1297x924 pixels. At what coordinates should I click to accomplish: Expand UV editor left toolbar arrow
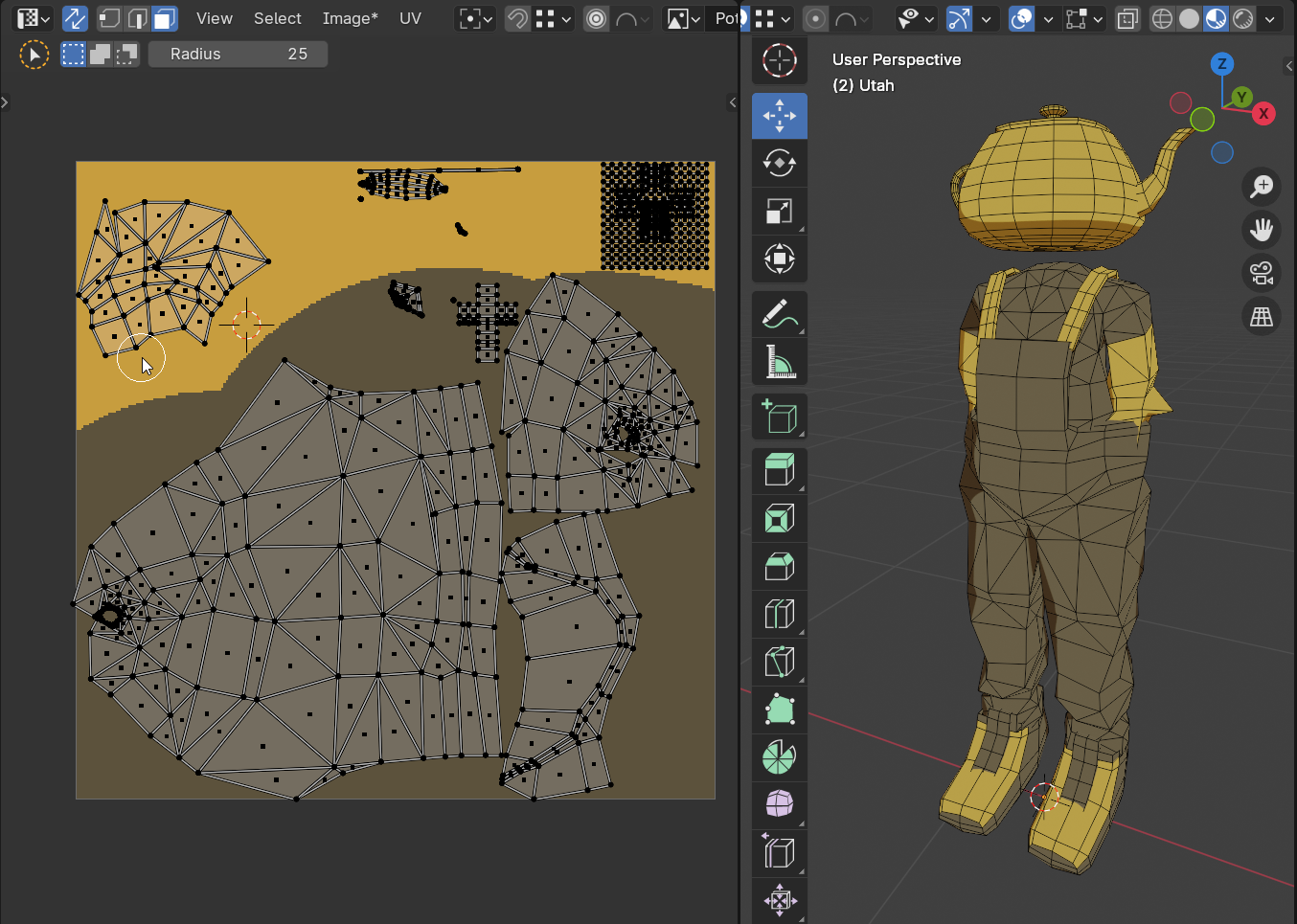click(x=5, y=101)
